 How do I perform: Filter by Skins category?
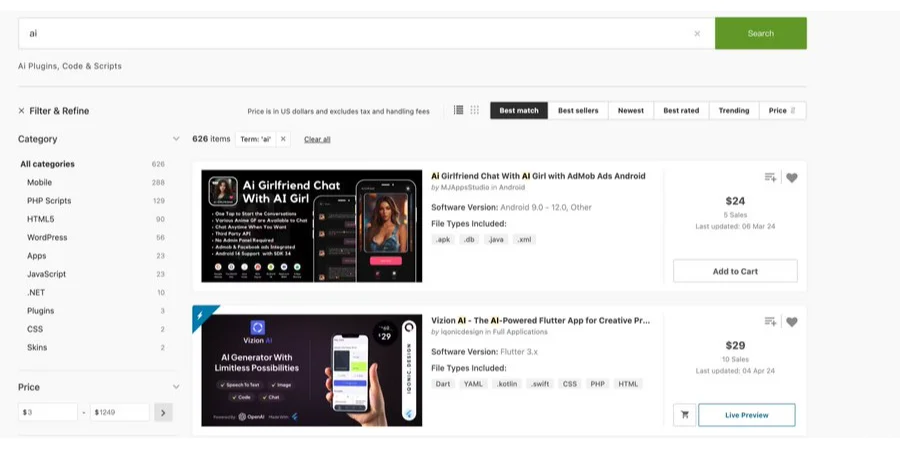pos(37,348)
